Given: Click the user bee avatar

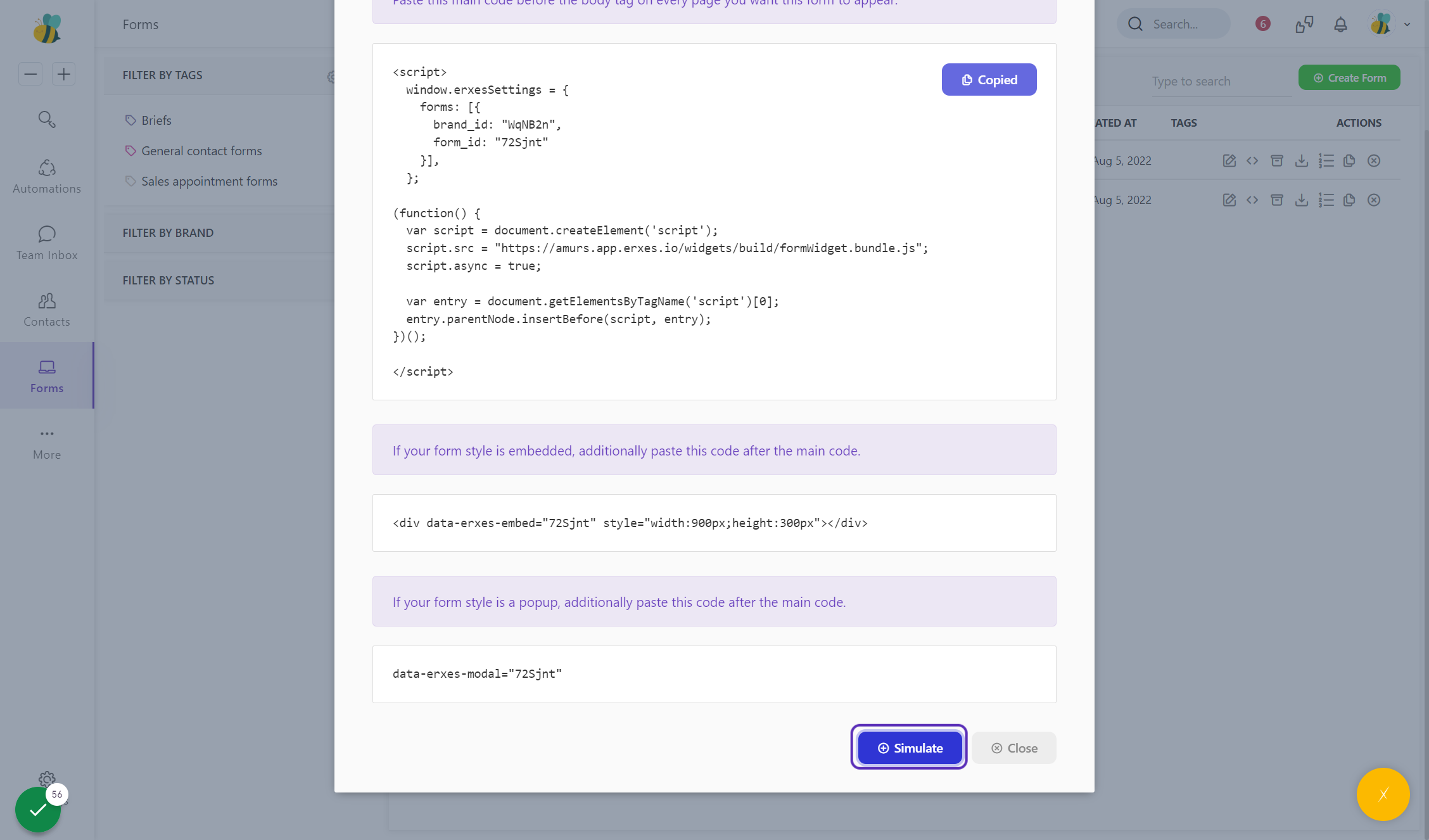Looking at the screenshot, I should 1381,25.
